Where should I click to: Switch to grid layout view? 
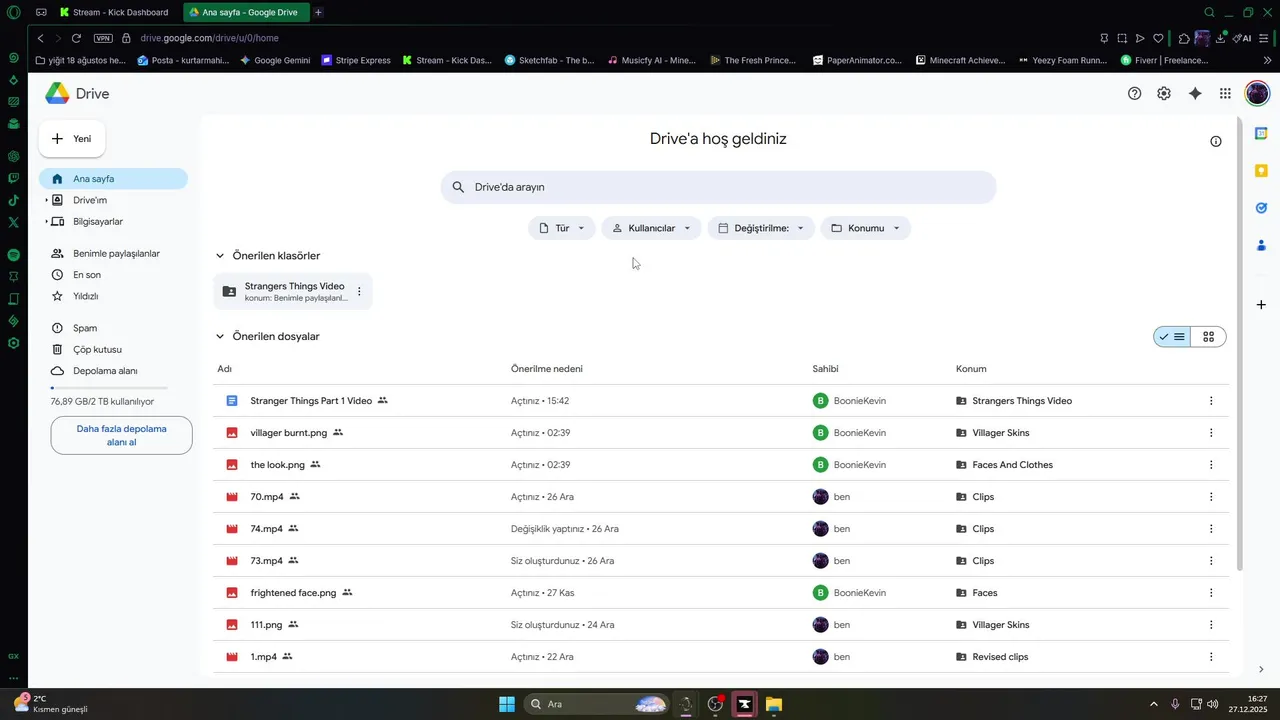click(1208, 337)
